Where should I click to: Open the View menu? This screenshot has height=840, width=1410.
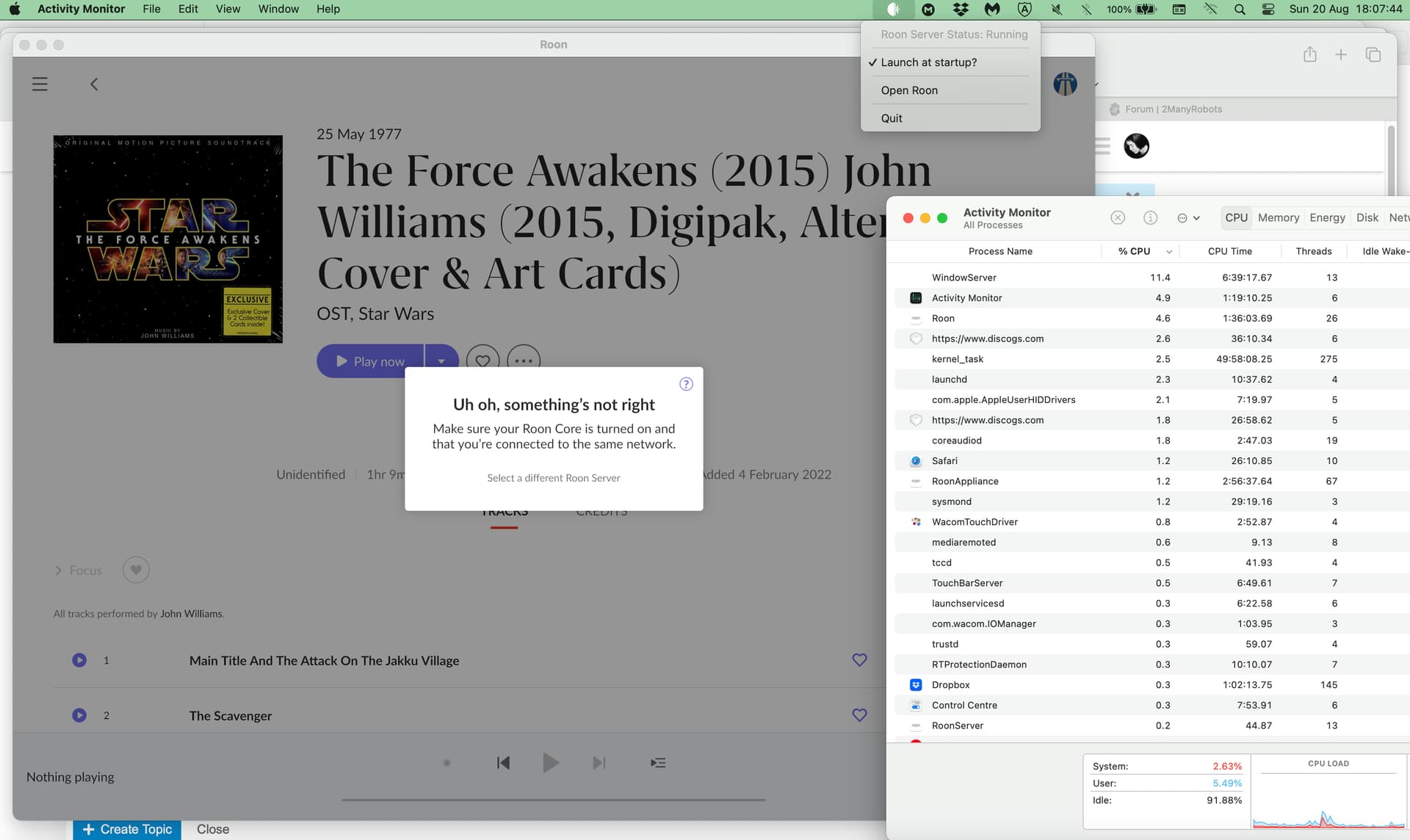point(228,9)
